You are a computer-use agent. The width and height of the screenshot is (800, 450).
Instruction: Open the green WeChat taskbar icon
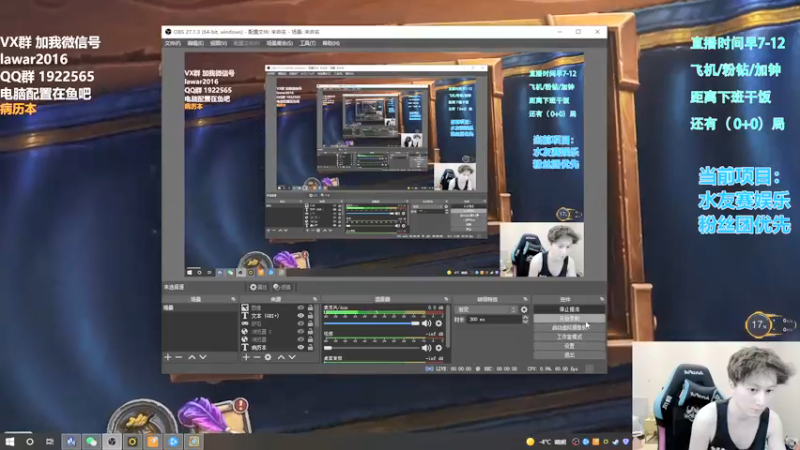(91, 441)
